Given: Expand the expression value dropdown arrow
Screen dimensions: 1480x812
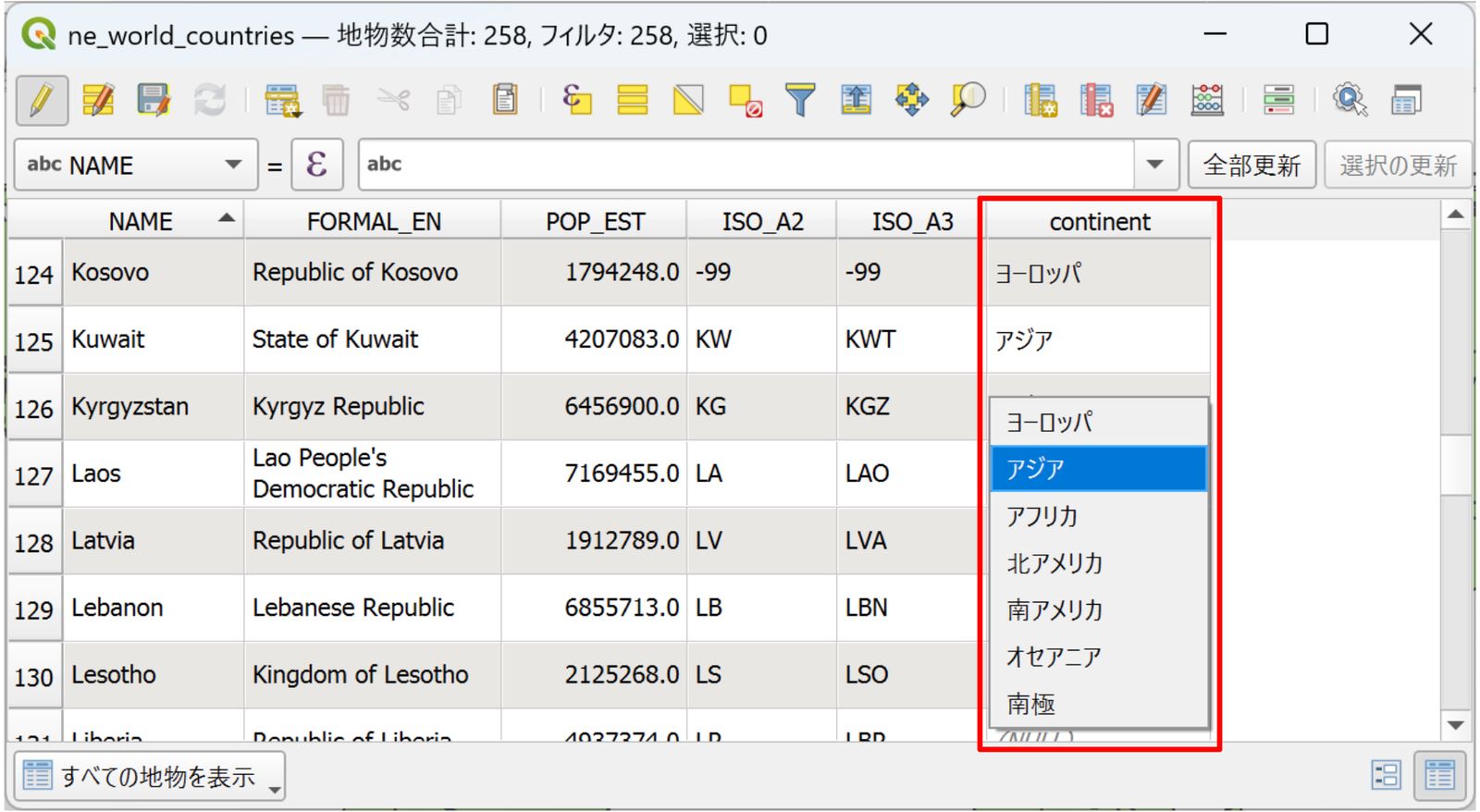Looking at the screenshot, I should [1155, 165].
